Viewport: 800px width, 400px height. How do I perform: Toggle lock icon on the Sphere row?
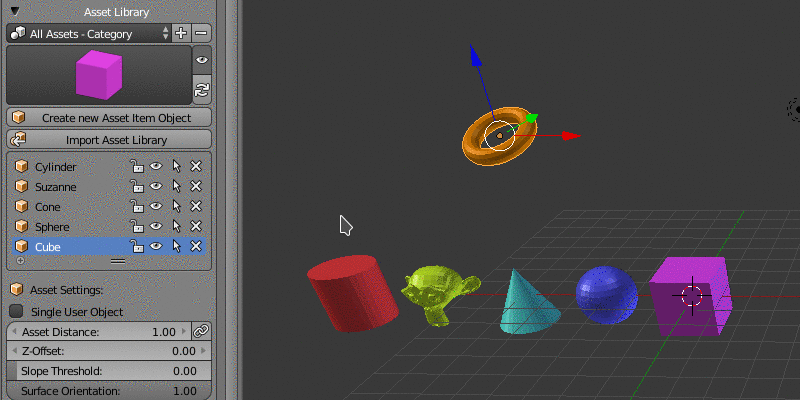pos(137,226)
